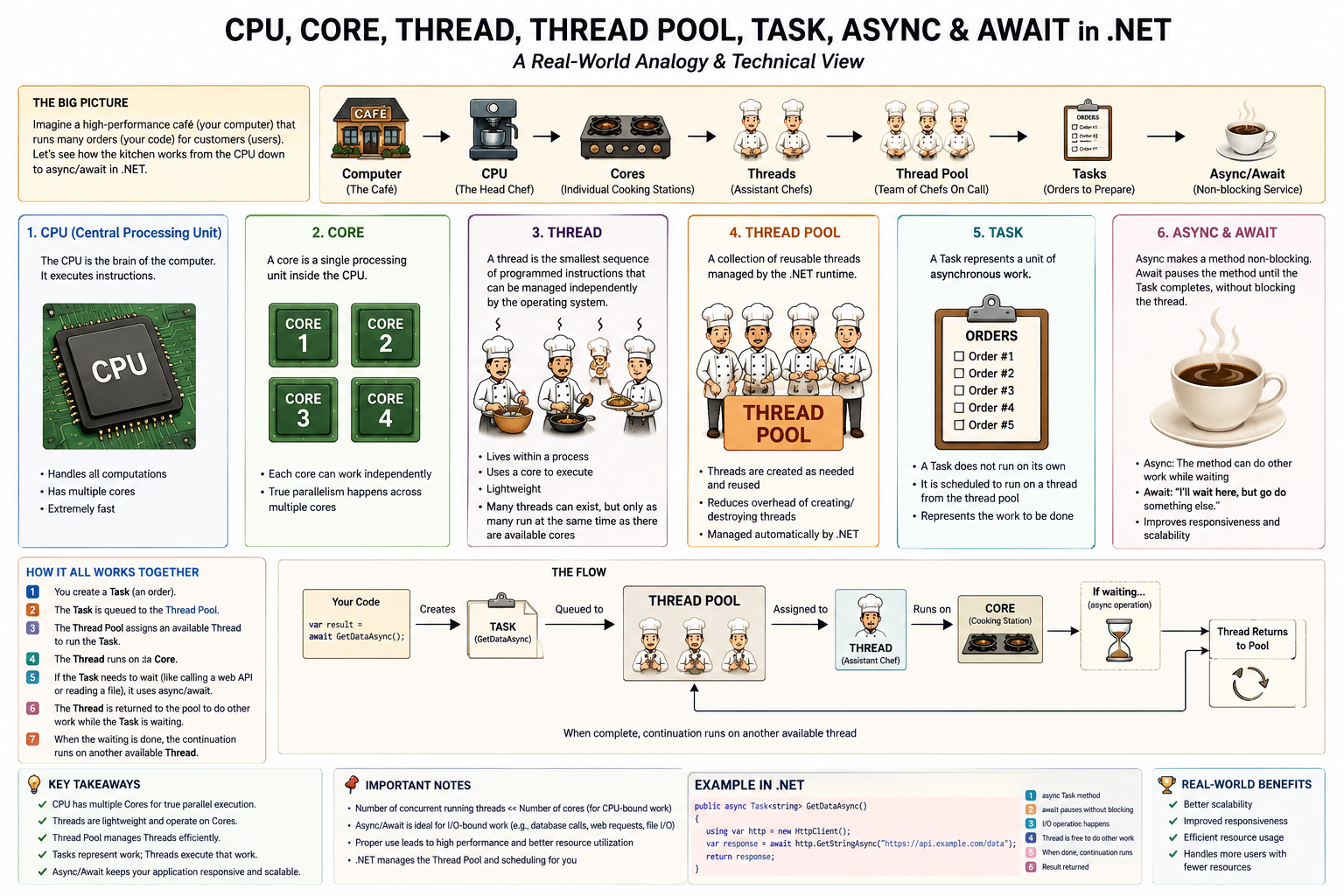This screenshot has width=1344, height=896.
Task: Click the HOW IT ALL WORKS TOGETHER heading
Action: tap(112, 572)
